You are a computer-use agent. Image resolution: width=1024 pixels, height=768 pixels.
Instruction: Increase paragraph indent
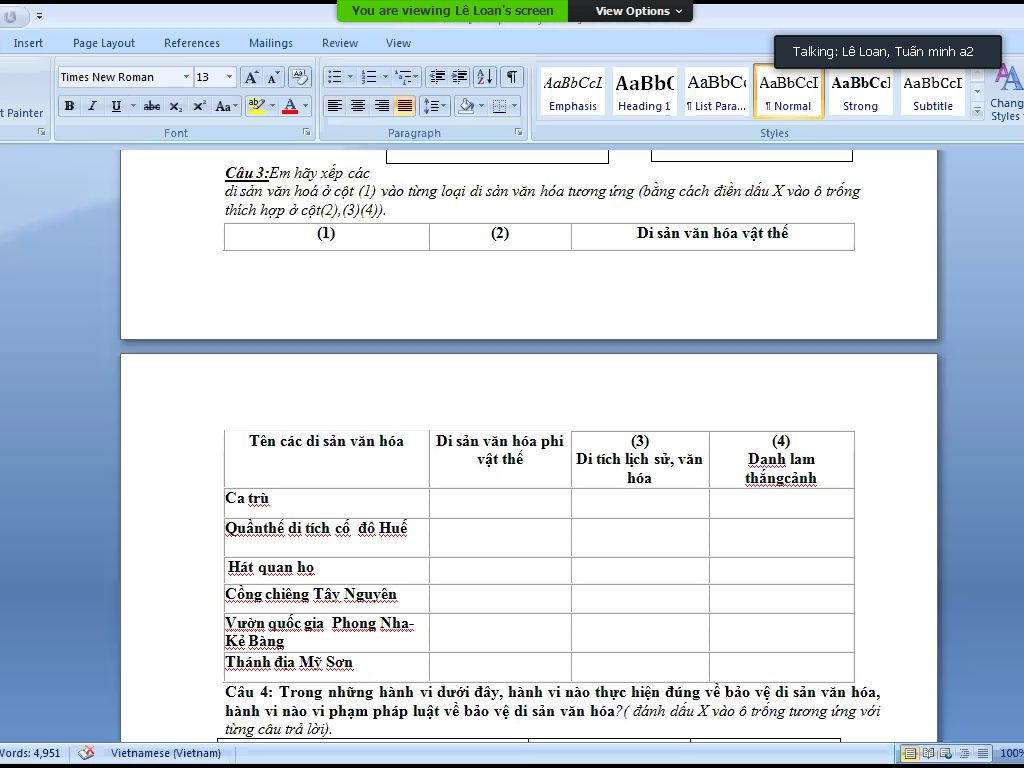point(460,77)
